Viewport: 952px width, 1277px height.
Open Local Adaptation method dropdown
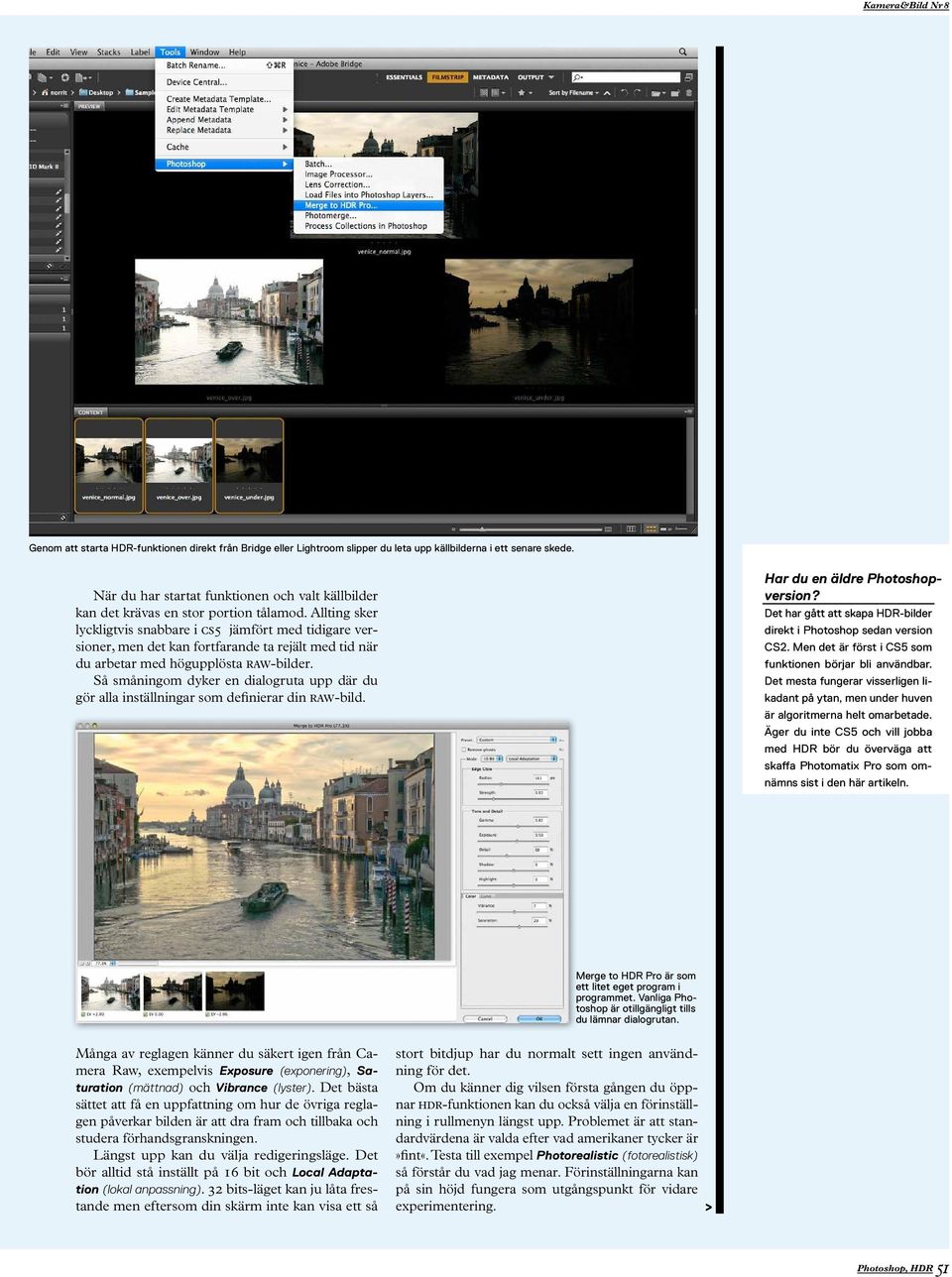[x=532, y=759]
